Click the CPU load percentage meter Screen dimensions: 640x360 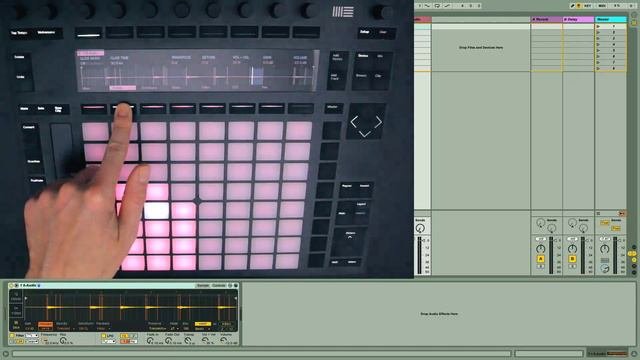pyautogui.click(x=617, y=6)
